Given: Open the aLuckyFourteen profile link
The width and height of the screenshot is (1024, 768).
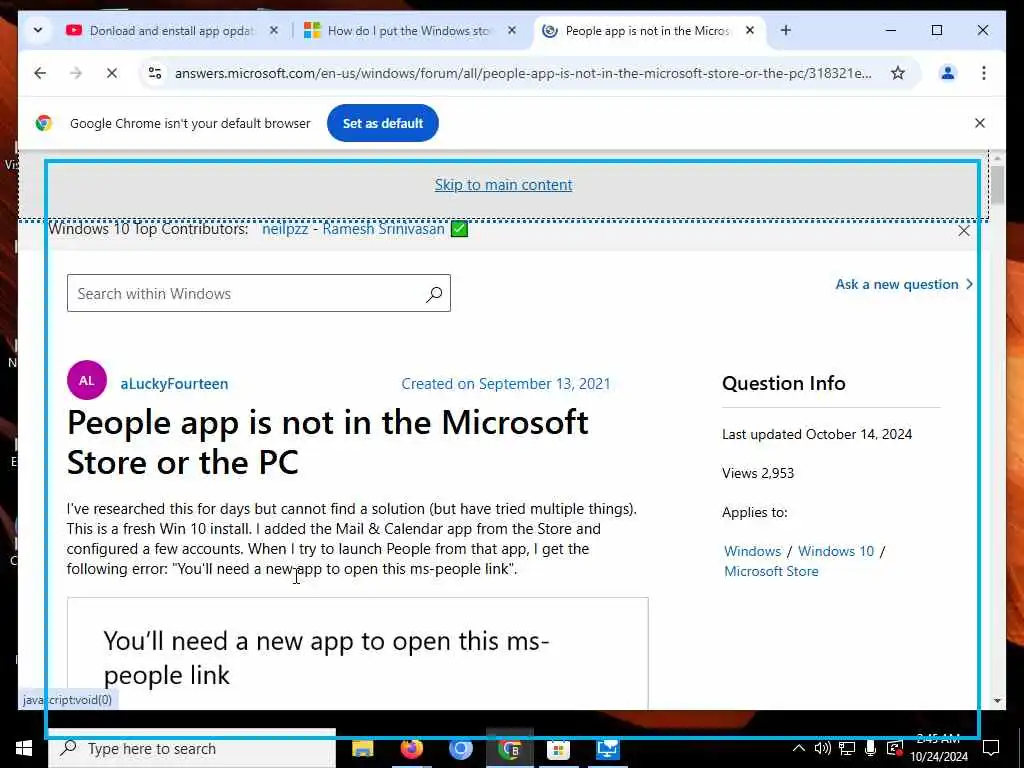Looking at the screenshot, I should point(174,384).
